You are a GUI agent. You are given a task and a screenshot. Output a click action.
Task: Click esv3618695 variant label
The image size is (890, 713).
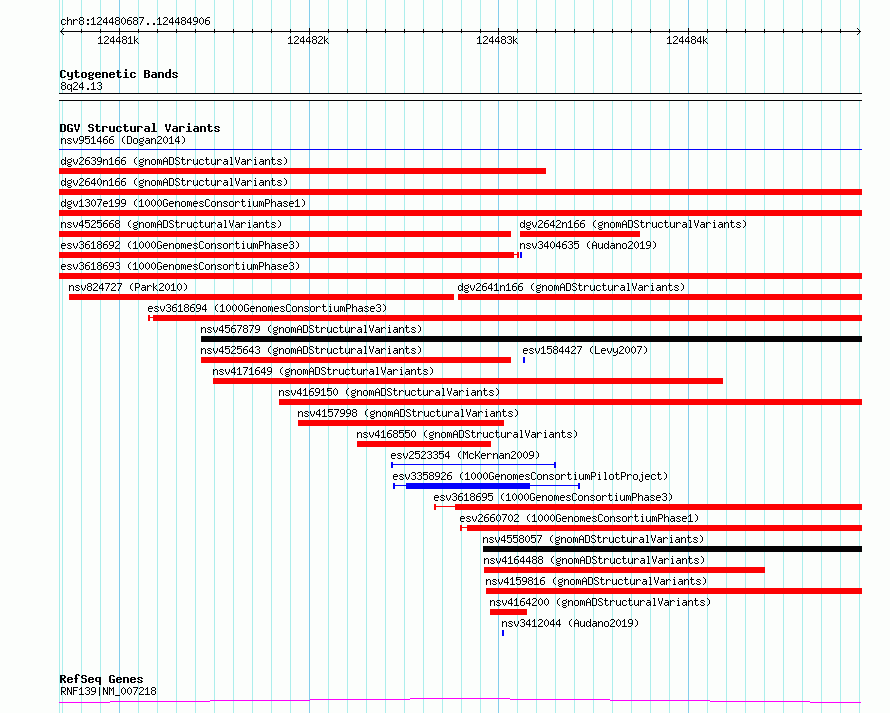click(x=553, y=497)
